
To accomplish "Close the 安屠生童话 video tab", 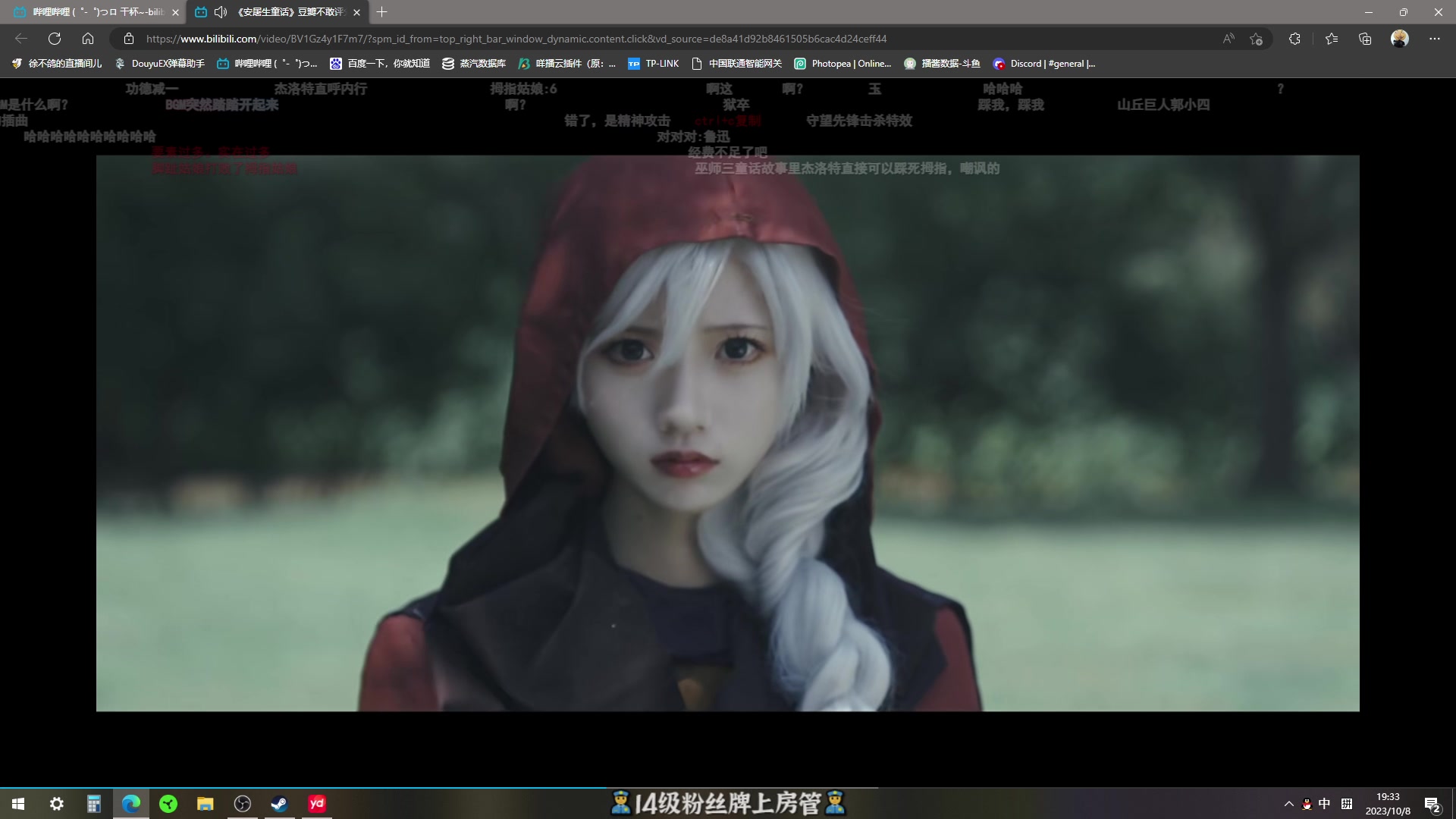I will click(x=356, y=12).
